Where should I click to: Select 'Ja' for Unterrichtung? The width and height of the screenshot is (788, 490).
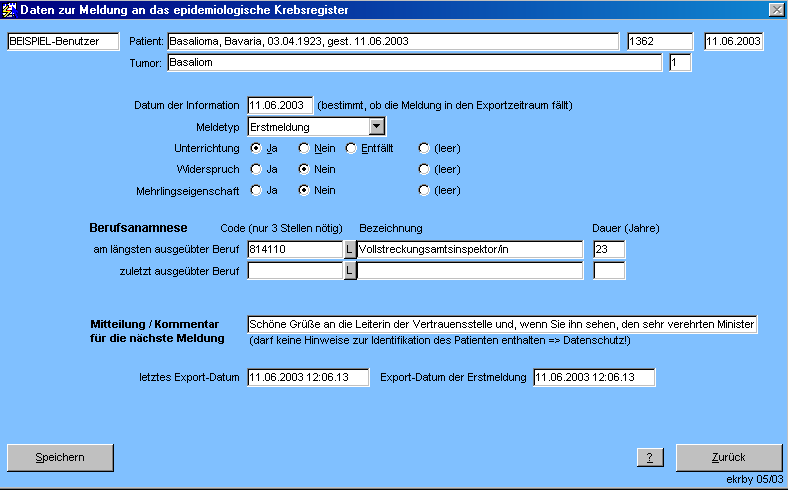pos(256,148)
